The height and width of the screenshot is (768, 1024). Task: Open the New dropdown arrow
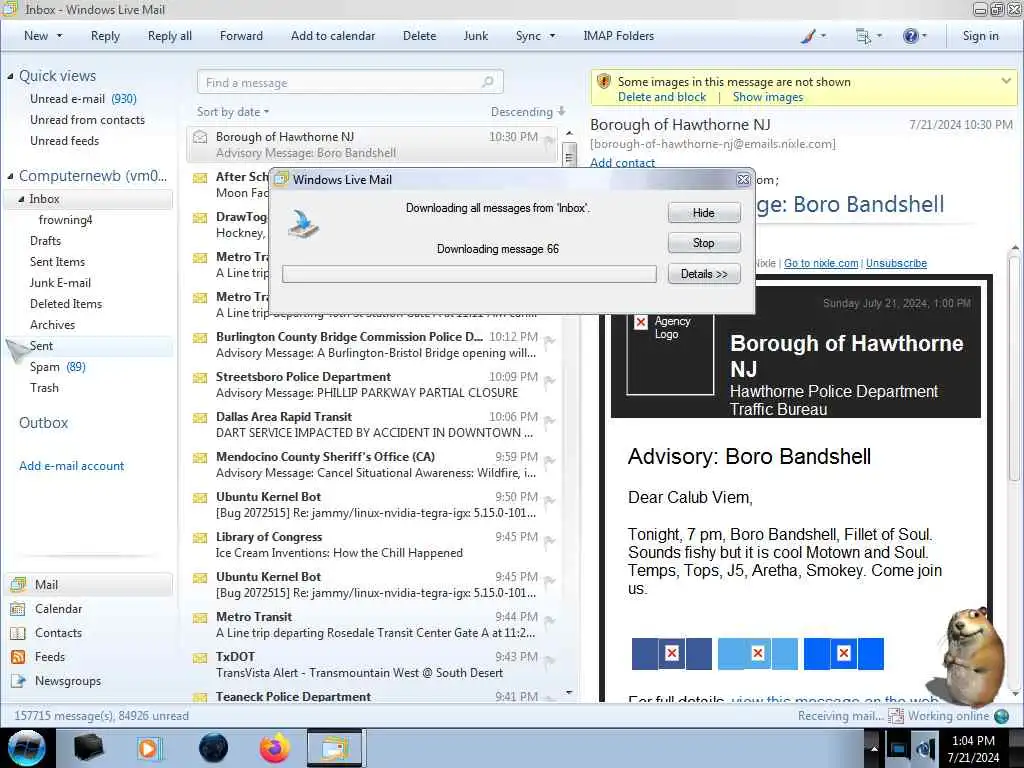click(x=59, y=36)
